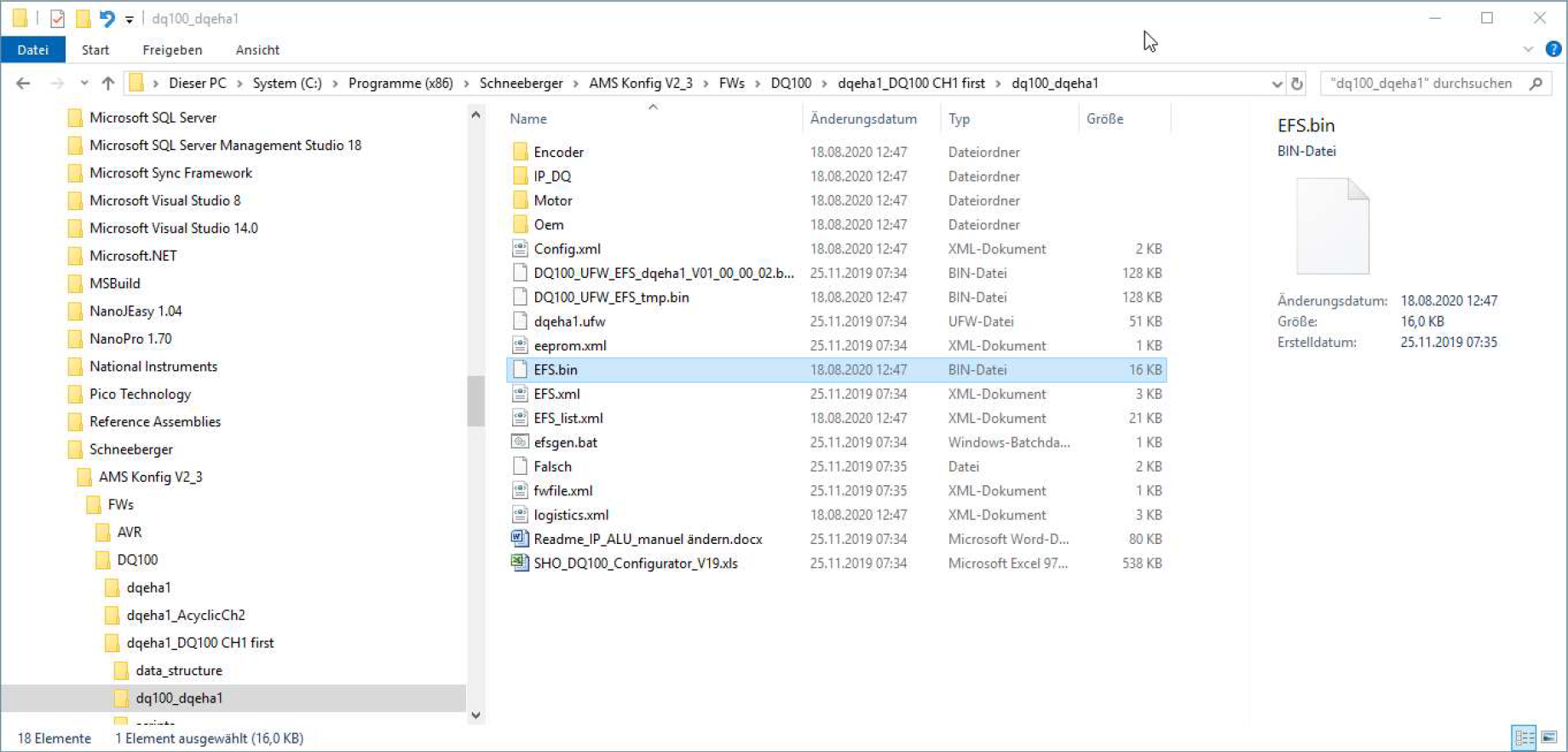Sort files by Änderungsdatum column header
Viewport: 1568px width, 752px height.
[x=863, y=119]
